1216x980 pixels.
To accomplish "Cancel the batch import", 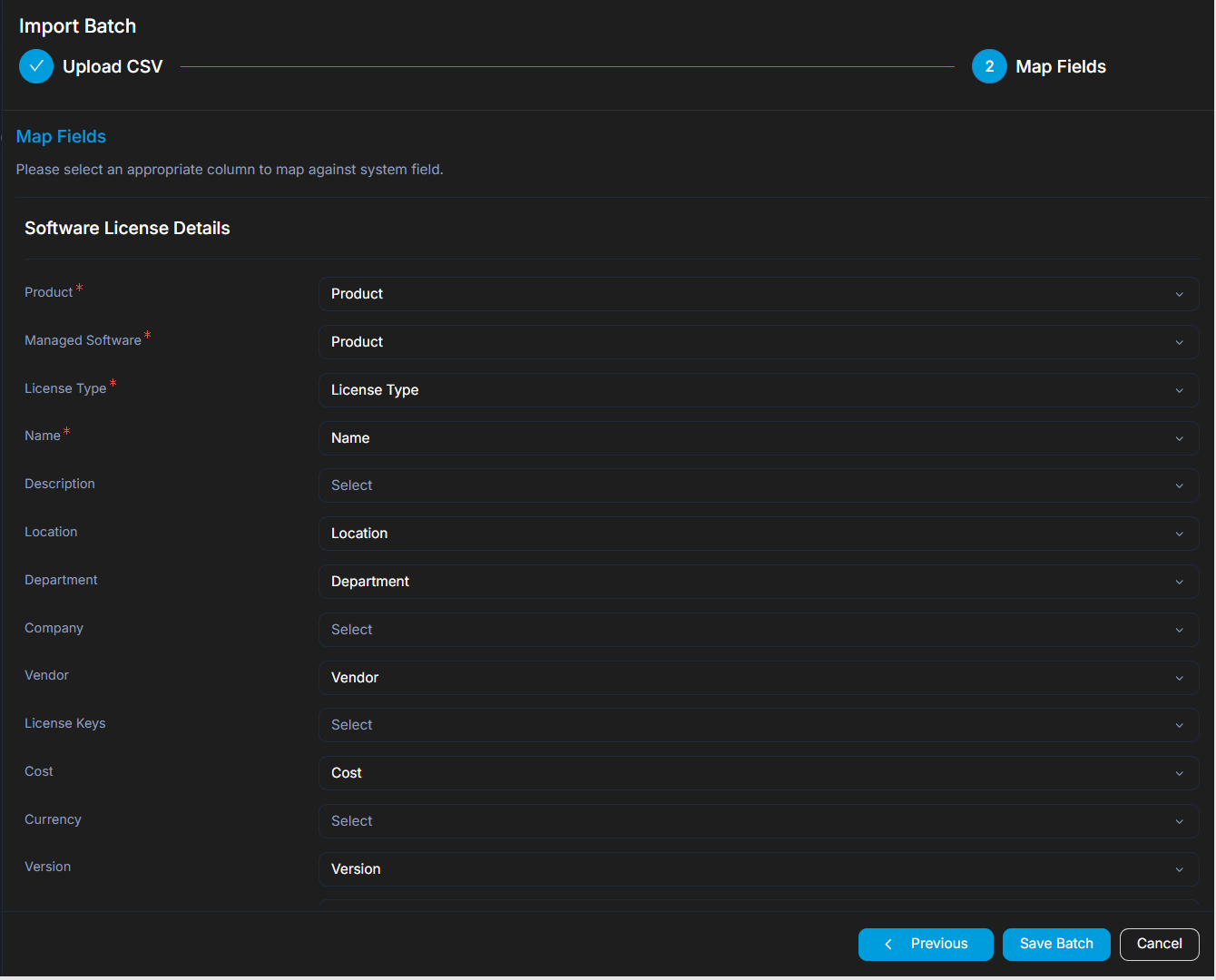I will tap(1160, 944).
